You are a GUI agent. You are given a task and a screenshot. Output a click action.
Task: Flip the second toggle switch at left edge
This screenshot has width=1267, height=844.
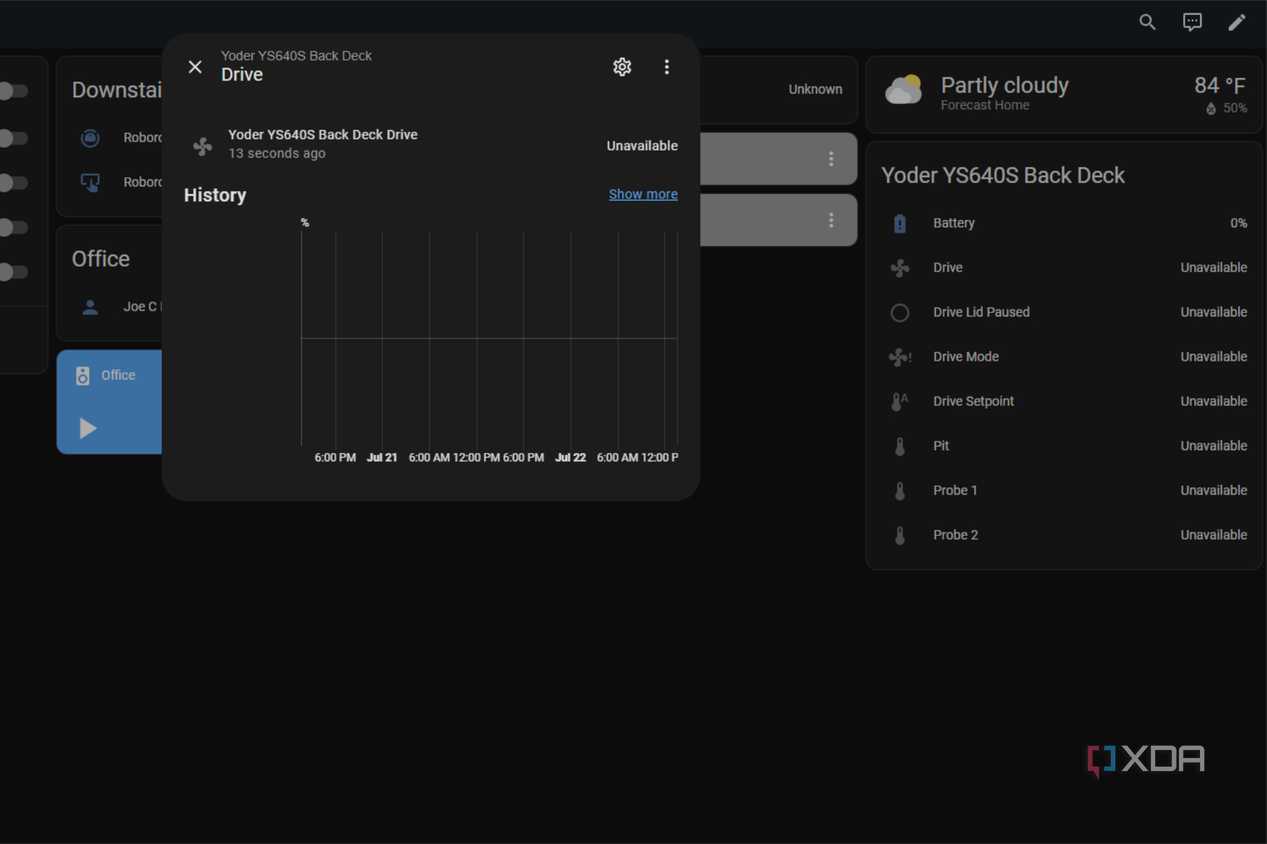click(12, 138)
